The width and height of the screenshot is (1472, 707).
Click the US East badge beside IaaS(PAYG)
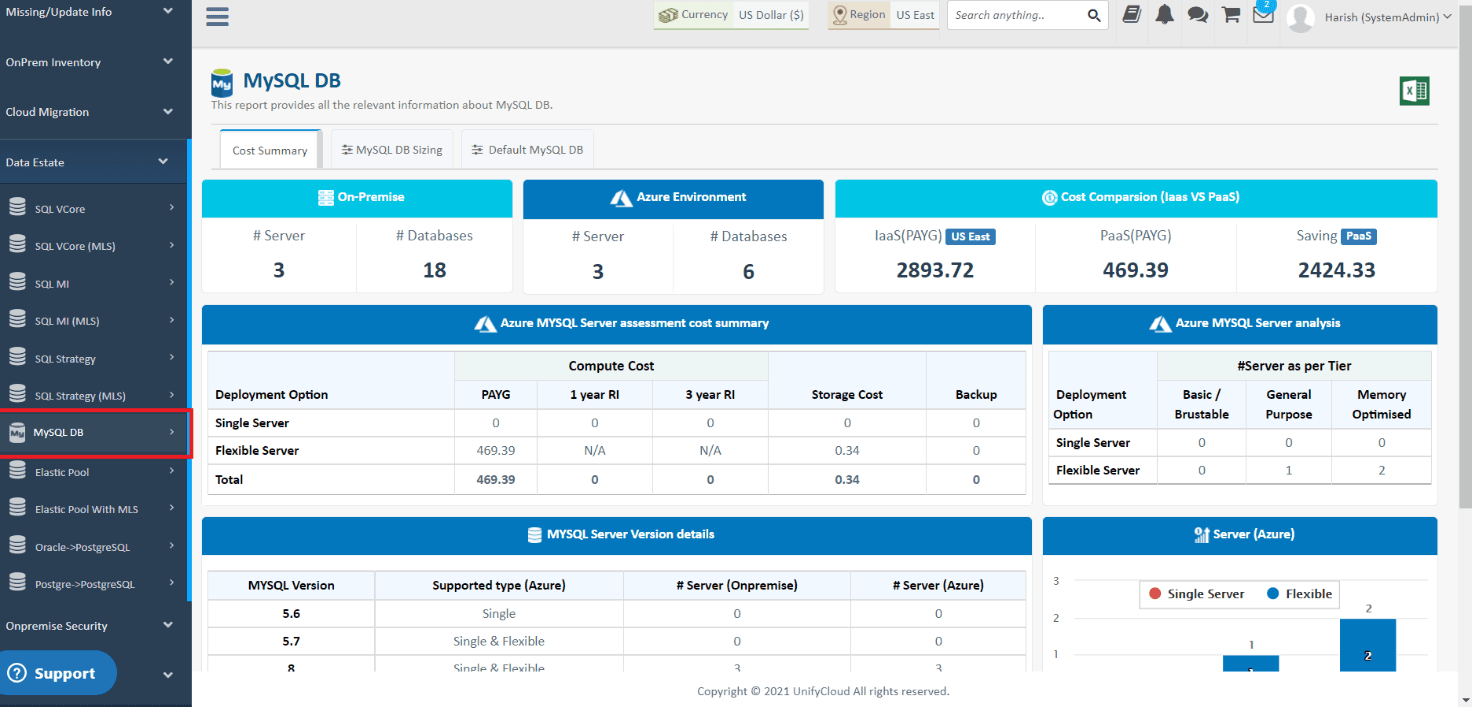970,237
